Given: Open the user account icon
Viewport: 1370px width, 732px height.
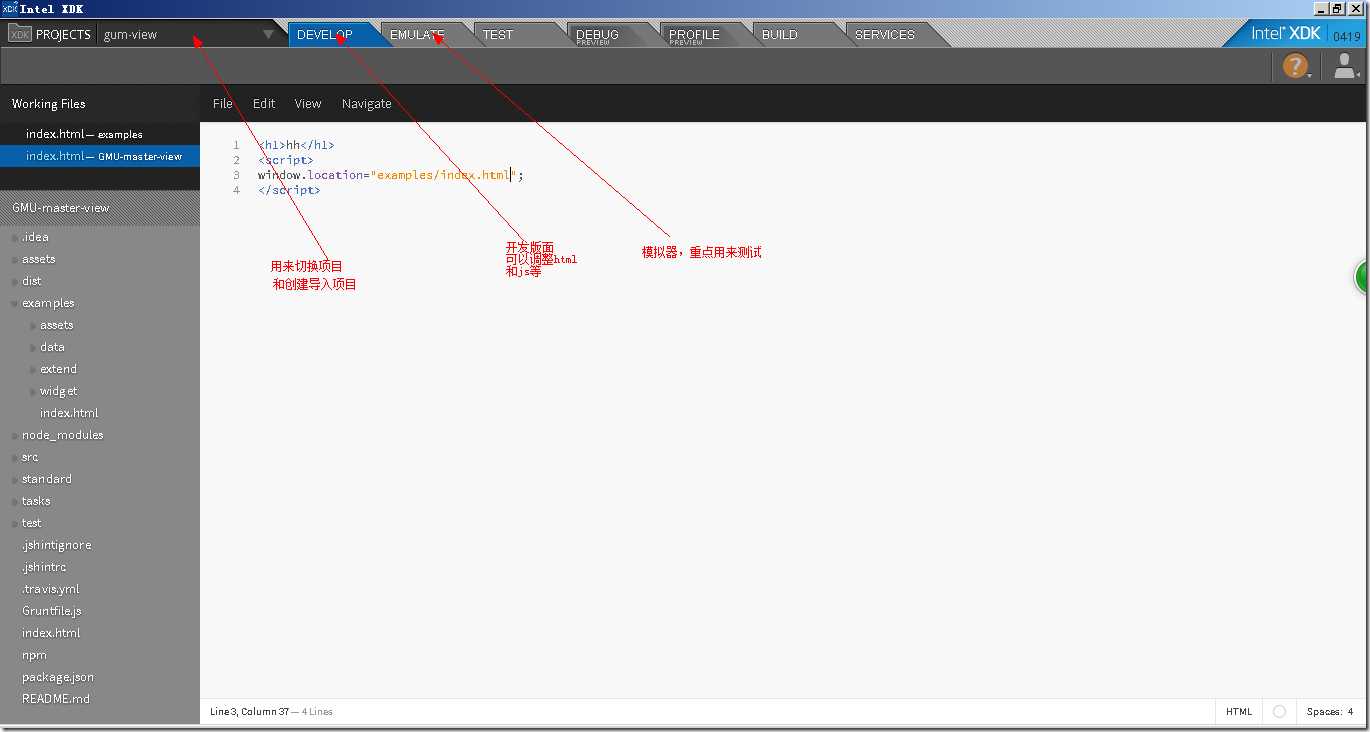Looking at the screenshot, I should 1345,67.
